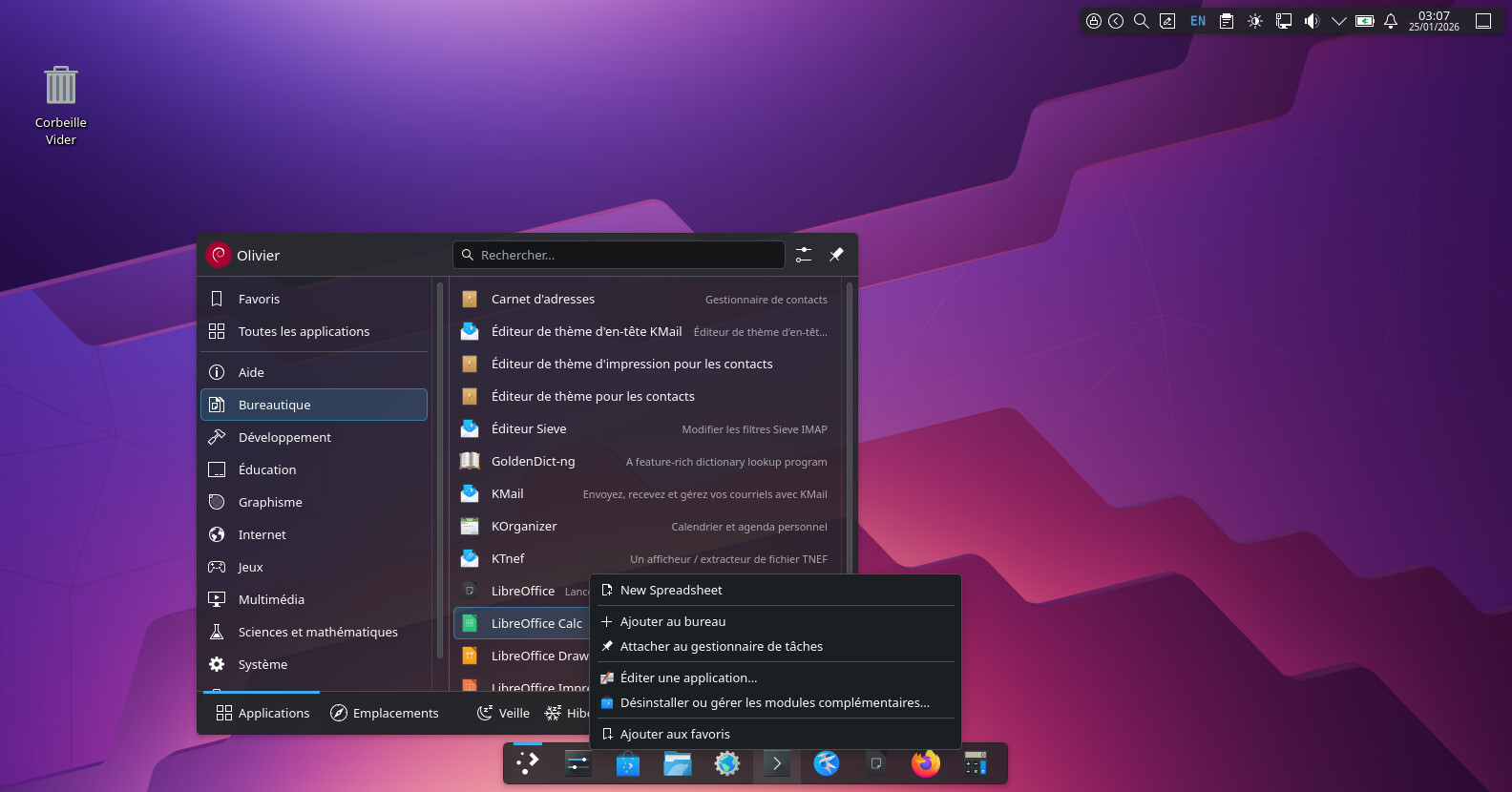
Task: Open the Aide category
Action: (314, 372)
